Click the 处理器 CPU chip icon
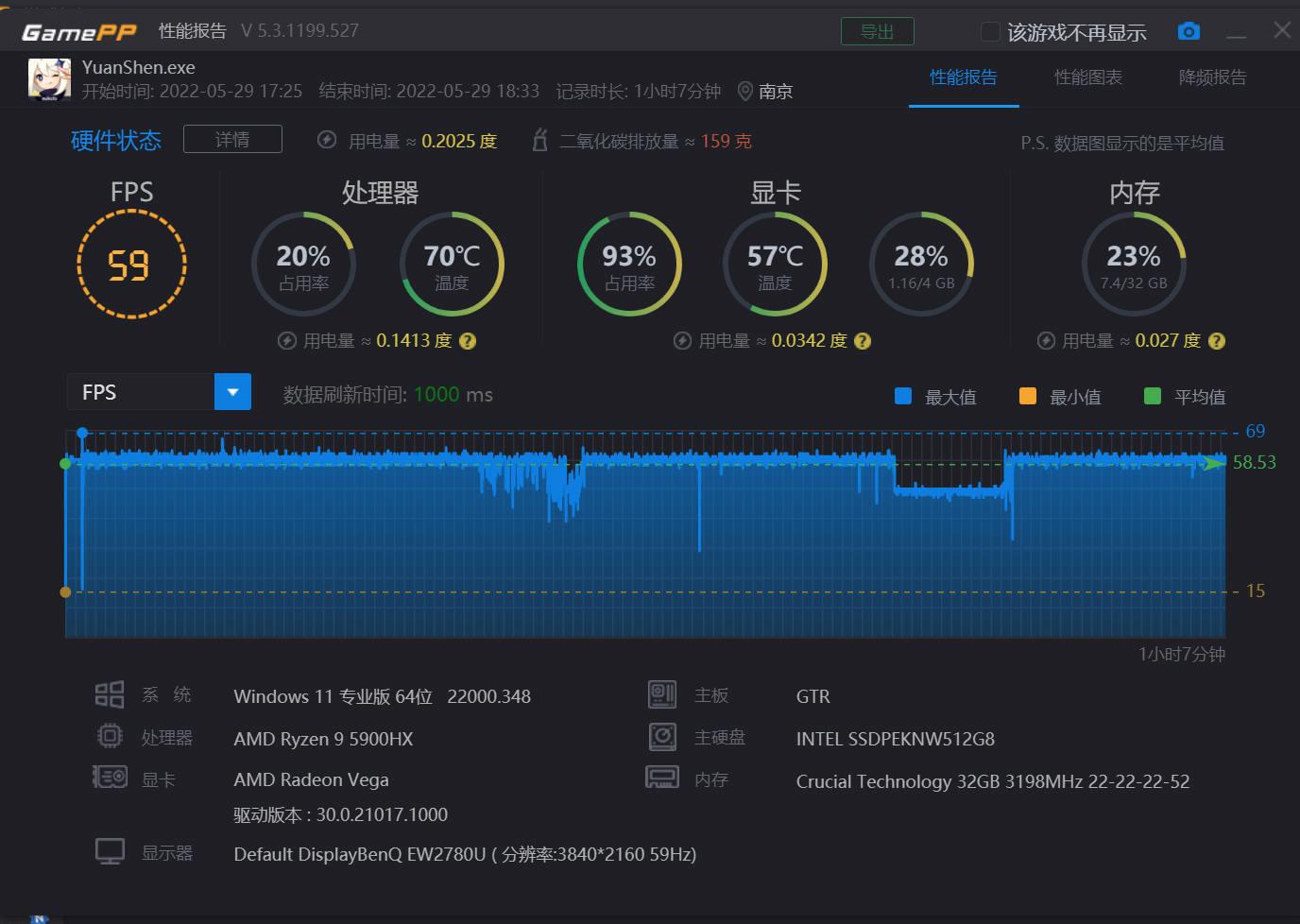The height and width of the screenshot is (924, 1300). pyautogui.click(x=109, y=736)
